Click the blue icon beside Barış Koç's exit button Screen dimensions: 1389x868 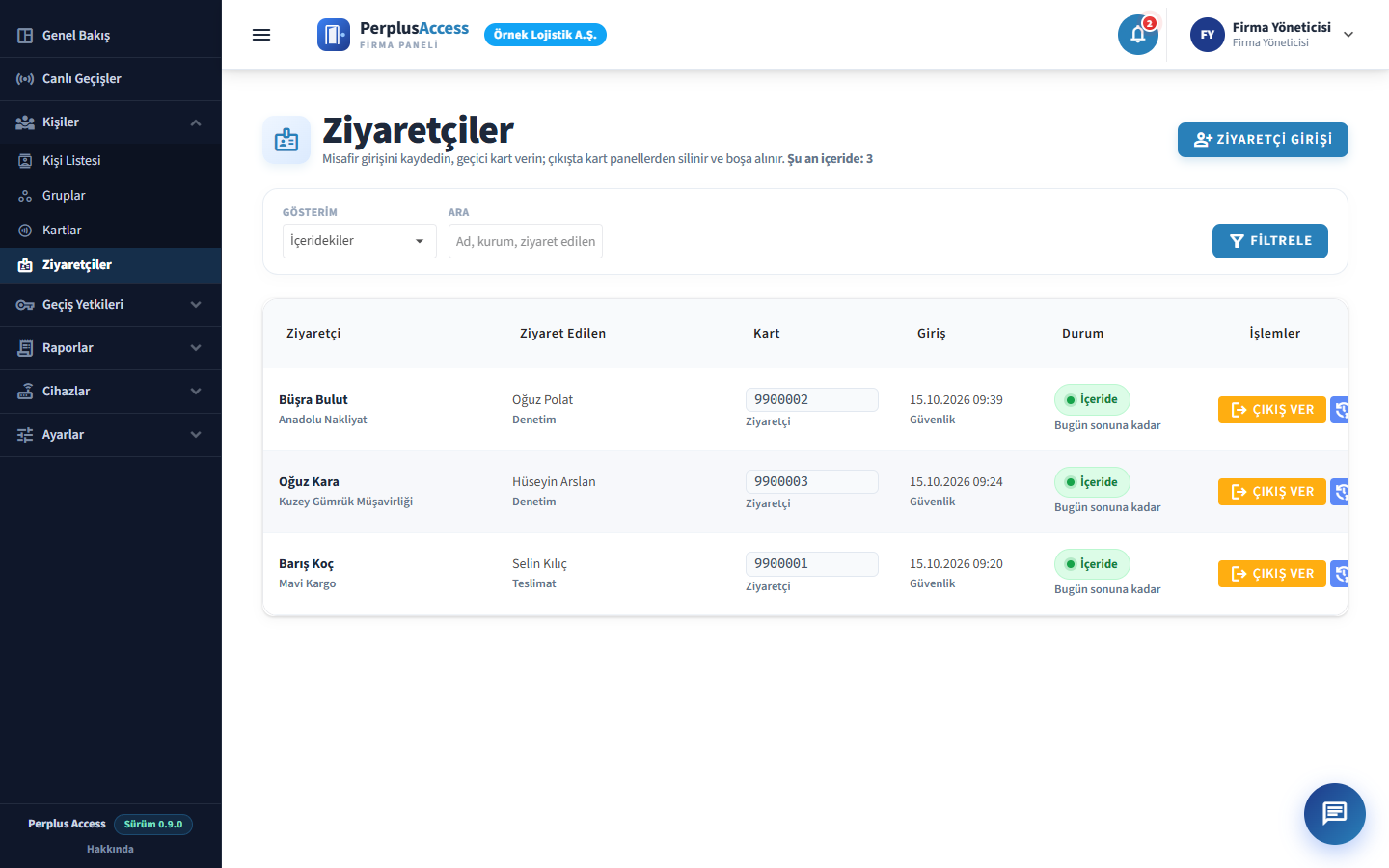[x=1339, y=574]
